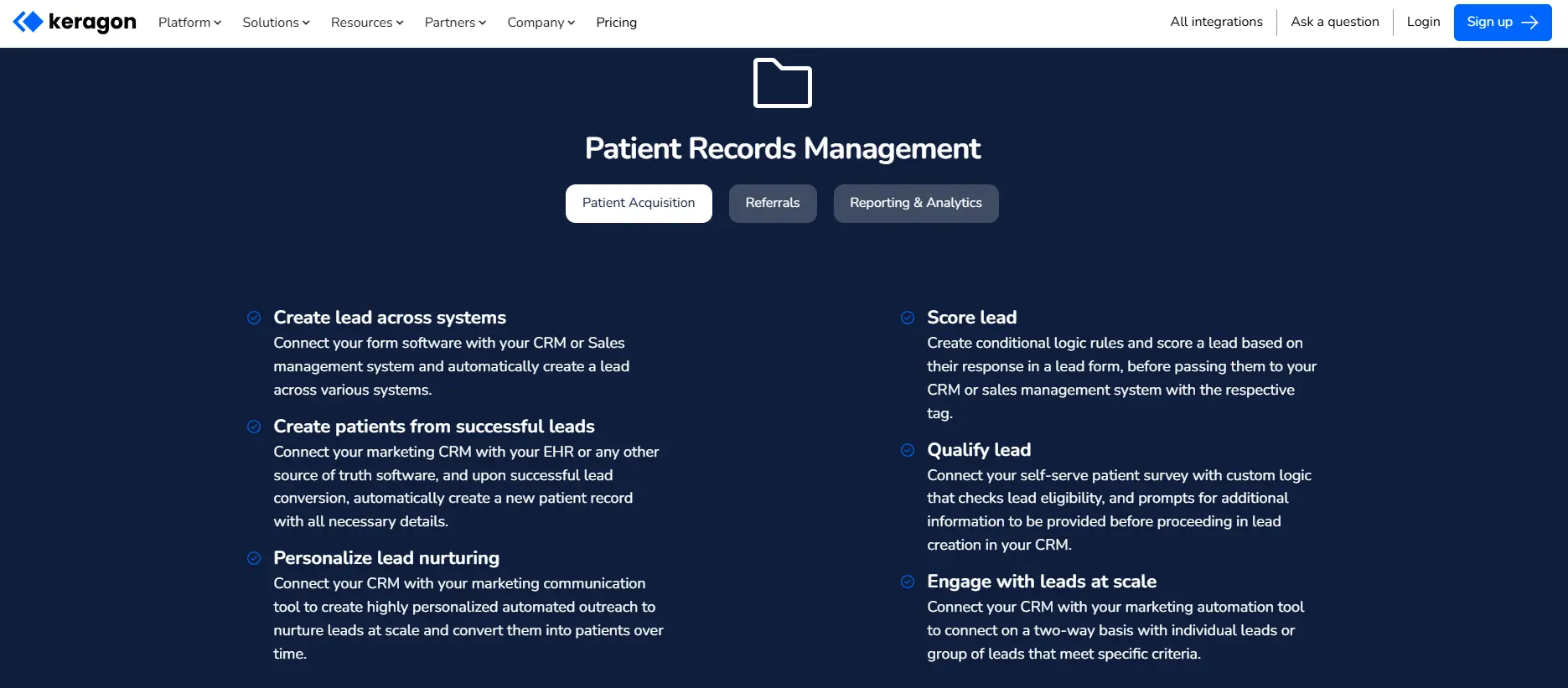Click the paragraph starting 'Connect your marketing CRM'
The width and height of the screenshot is (1568, 688).
coord(466,487)
